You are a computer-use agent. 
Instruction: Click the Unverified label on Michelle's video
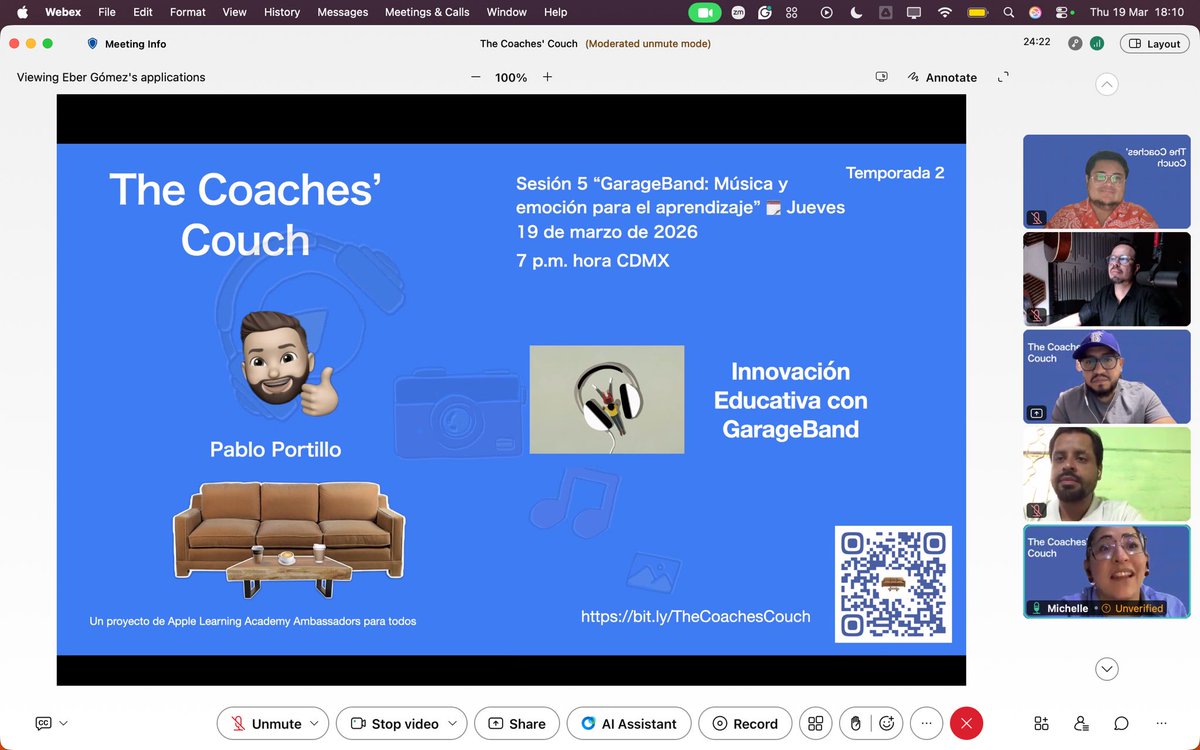pos(1134,608)
